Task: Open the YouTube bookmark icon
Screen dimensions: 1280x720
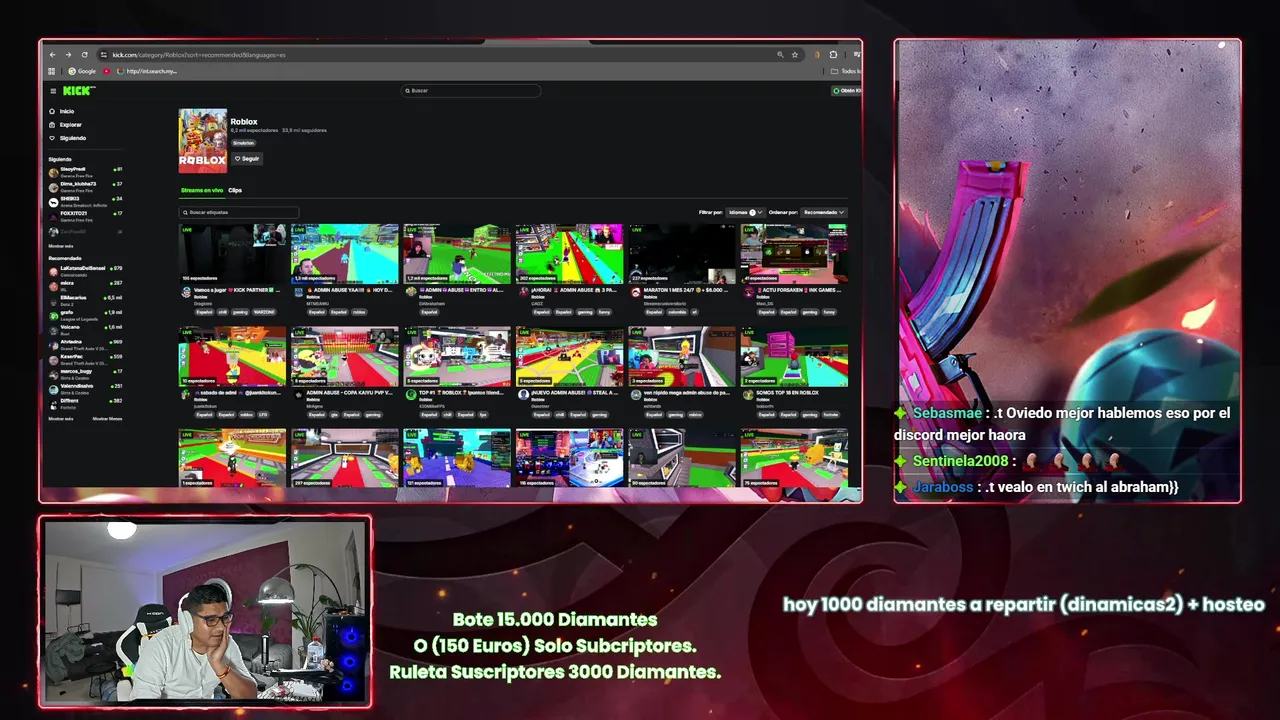Action: click(107, 71)
